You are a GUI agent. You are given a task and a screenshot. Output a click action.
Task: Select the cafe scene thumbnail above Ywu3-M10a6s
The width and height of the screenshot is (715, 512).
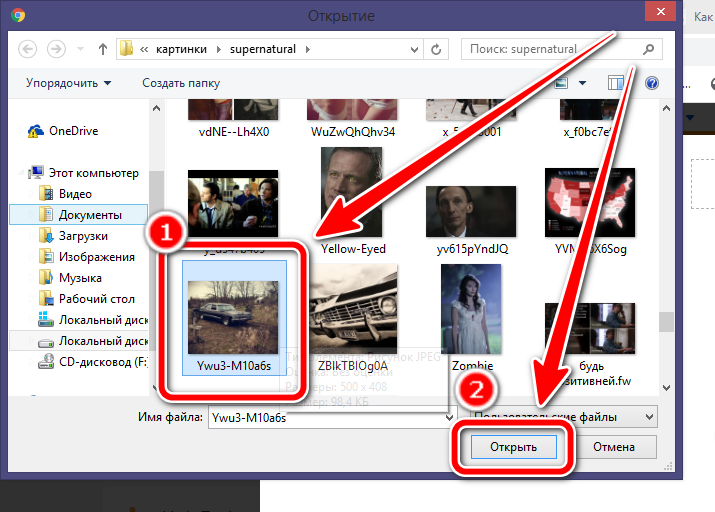(x=233, y=203)
